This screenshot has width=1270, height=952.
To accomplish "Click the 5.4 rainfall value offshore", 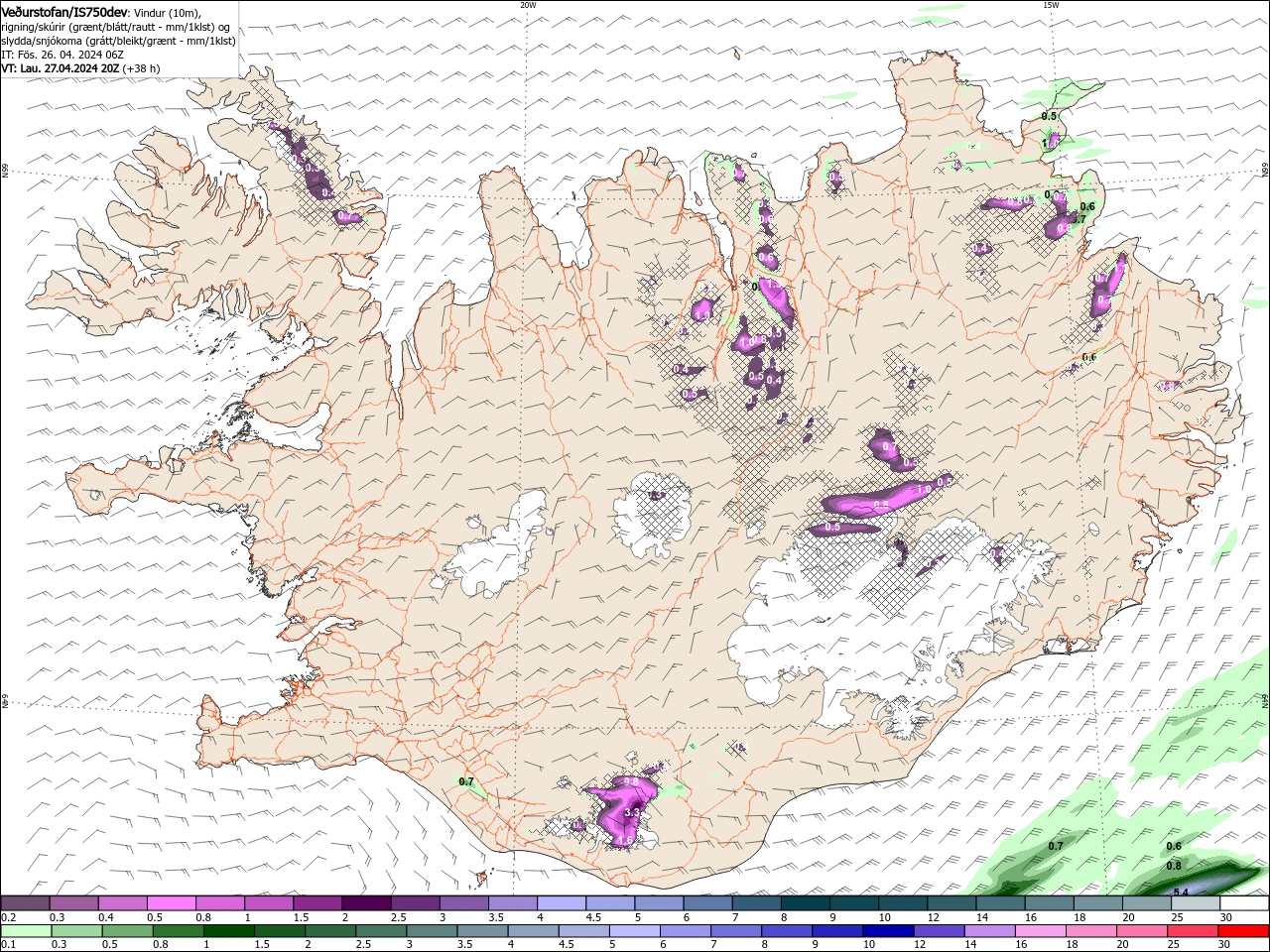I will tap(1181, 892).
